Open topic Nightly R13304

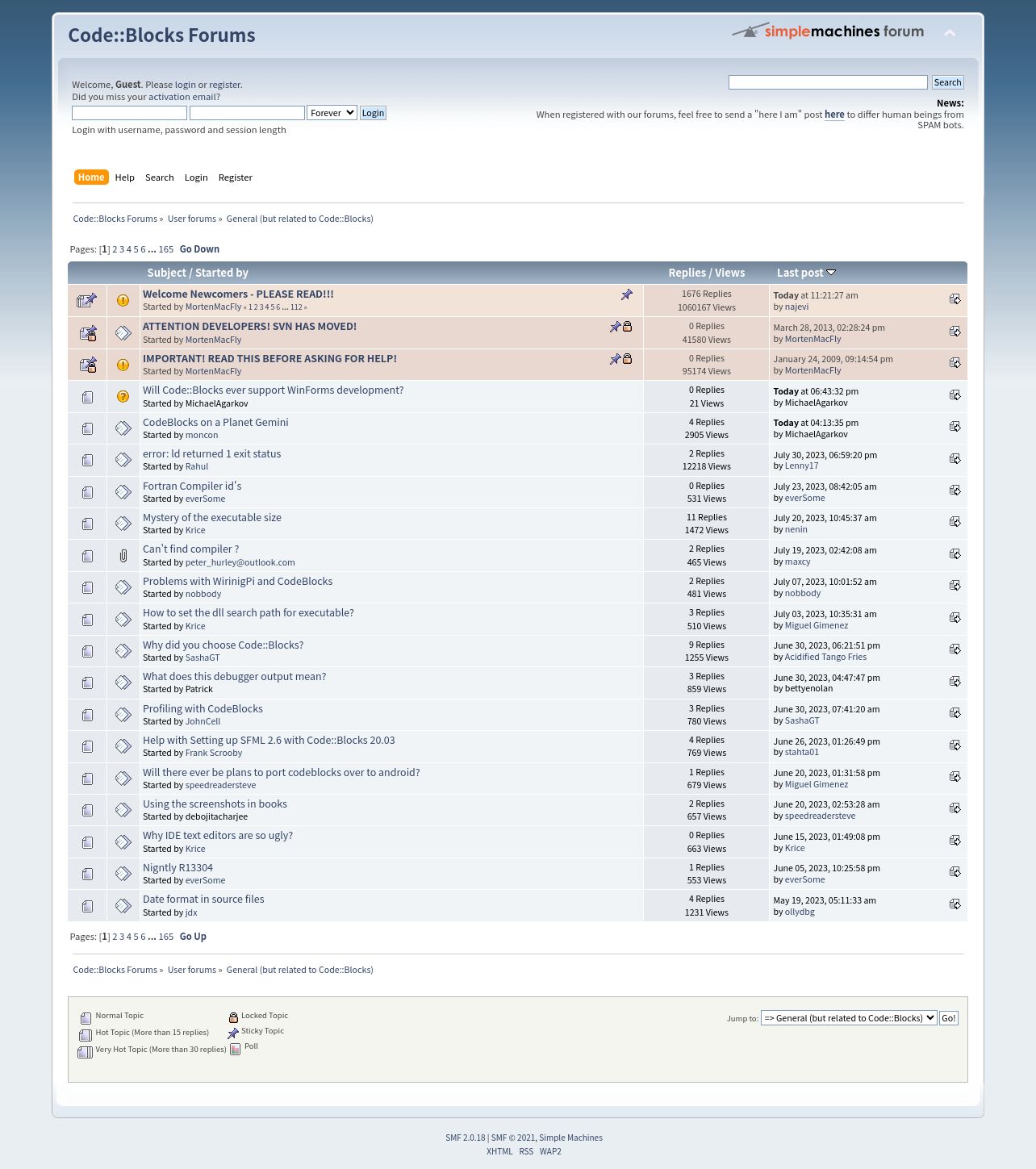178,868
